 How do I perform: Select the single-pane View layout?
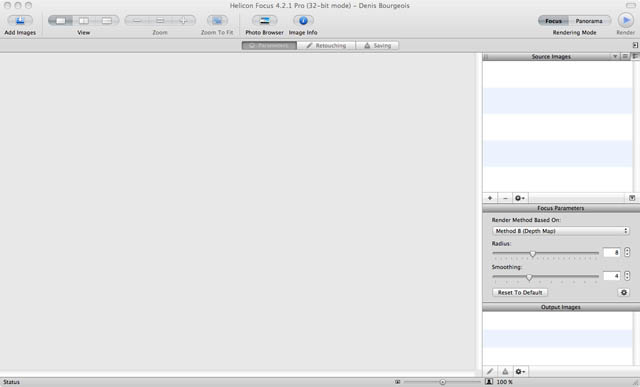(60, 20)
